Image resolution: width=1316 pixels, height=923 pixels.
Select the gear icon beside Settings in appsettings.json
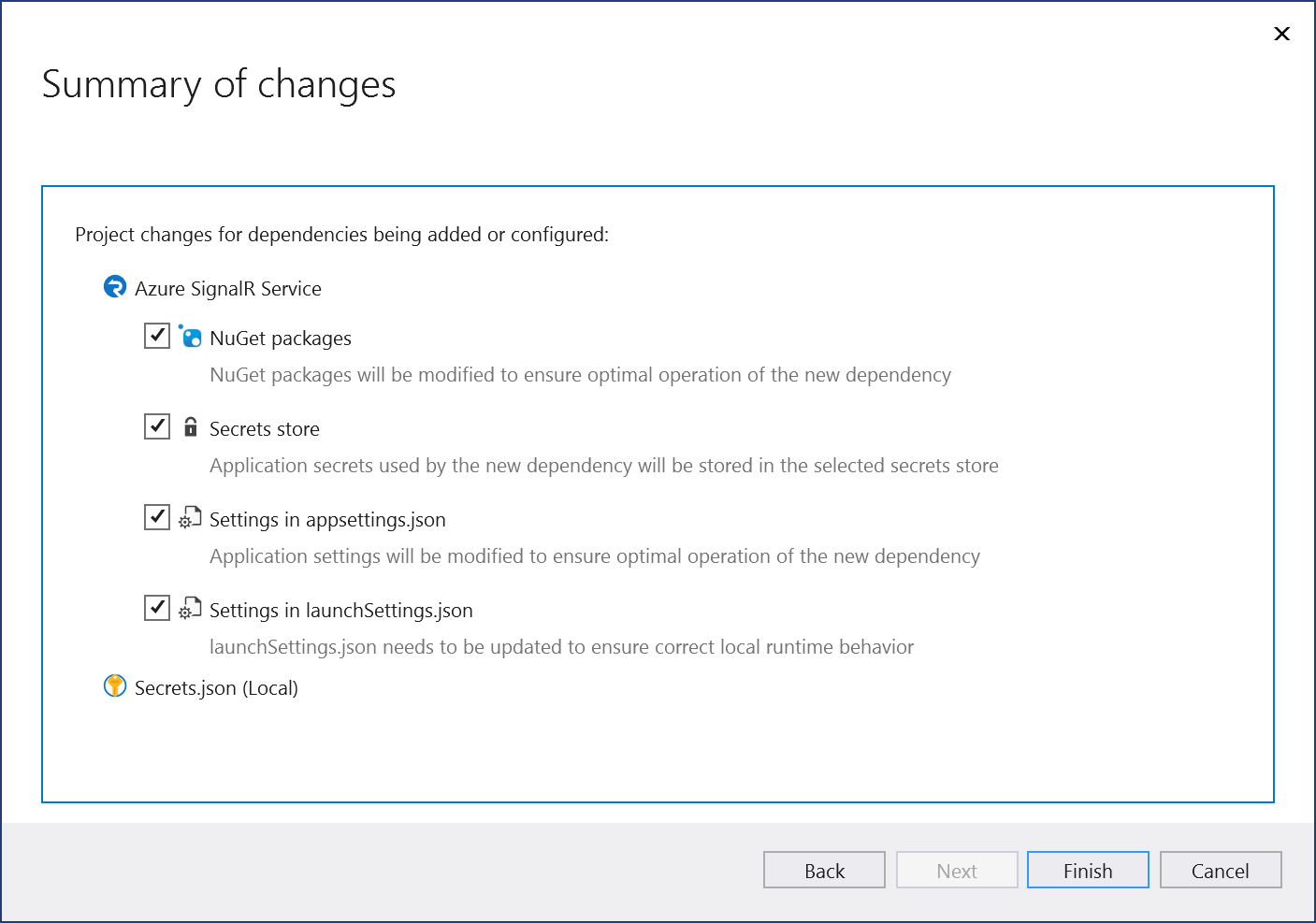190,517
